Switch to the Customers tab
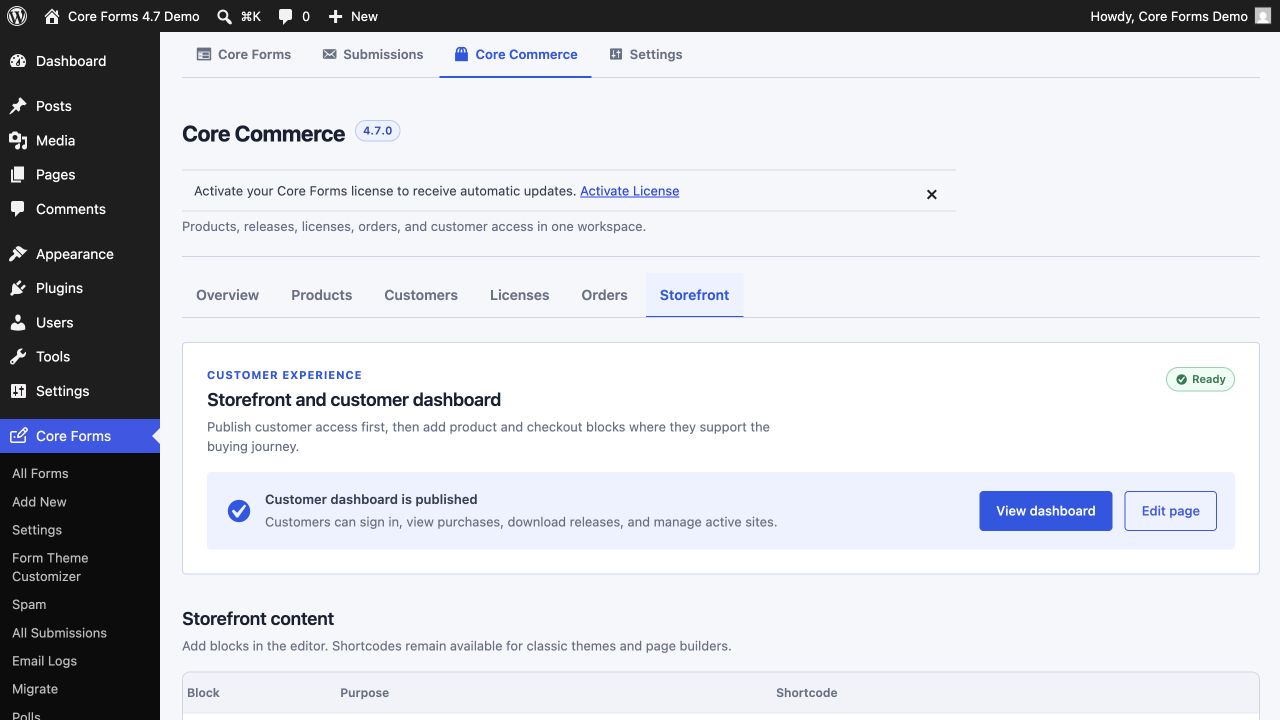Image resolution: width=1280 pixels, height=720 pixels. tap(421, 295)
